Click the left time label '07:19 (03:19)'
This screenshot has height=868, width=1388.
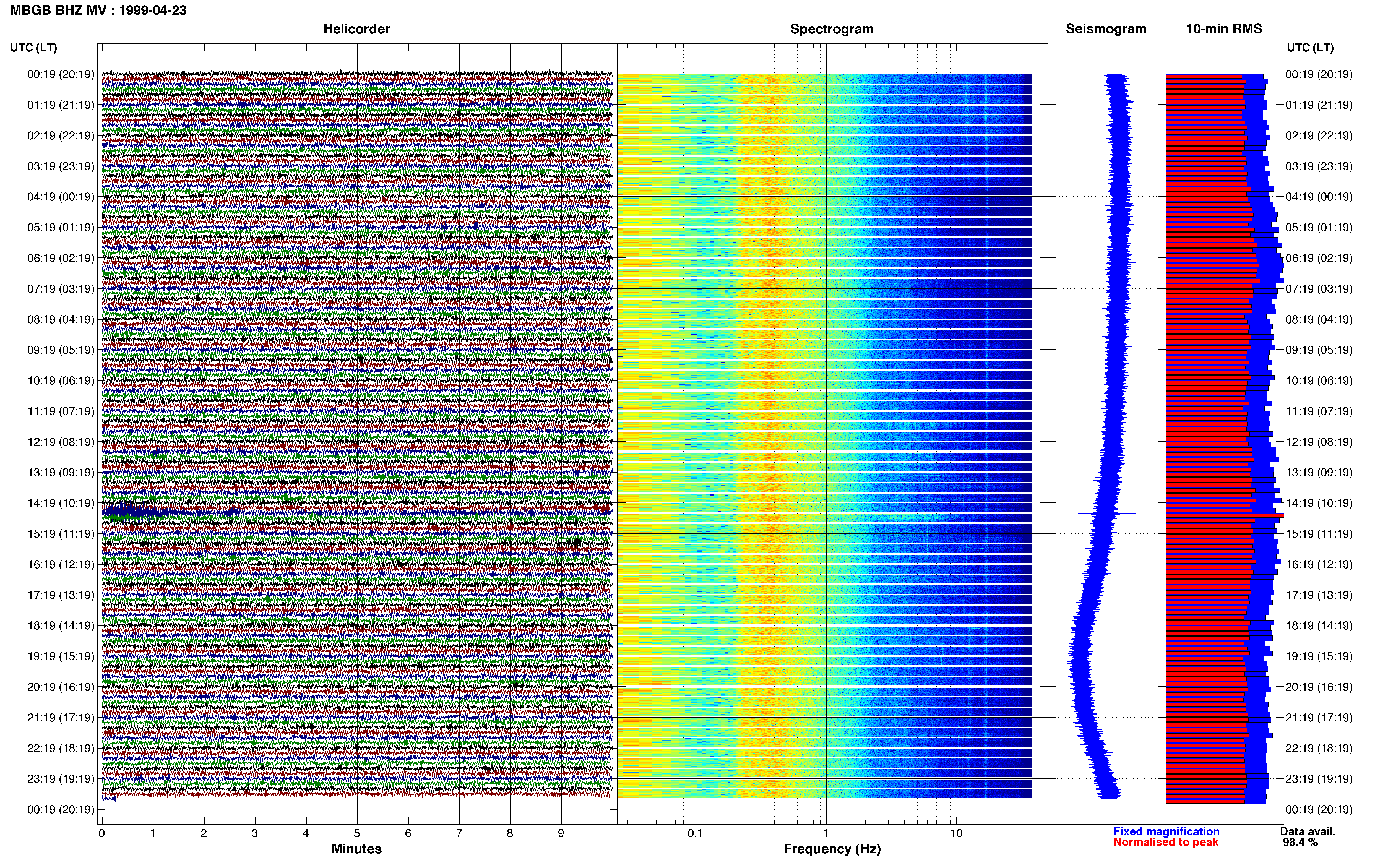click(x=61, y=289)
